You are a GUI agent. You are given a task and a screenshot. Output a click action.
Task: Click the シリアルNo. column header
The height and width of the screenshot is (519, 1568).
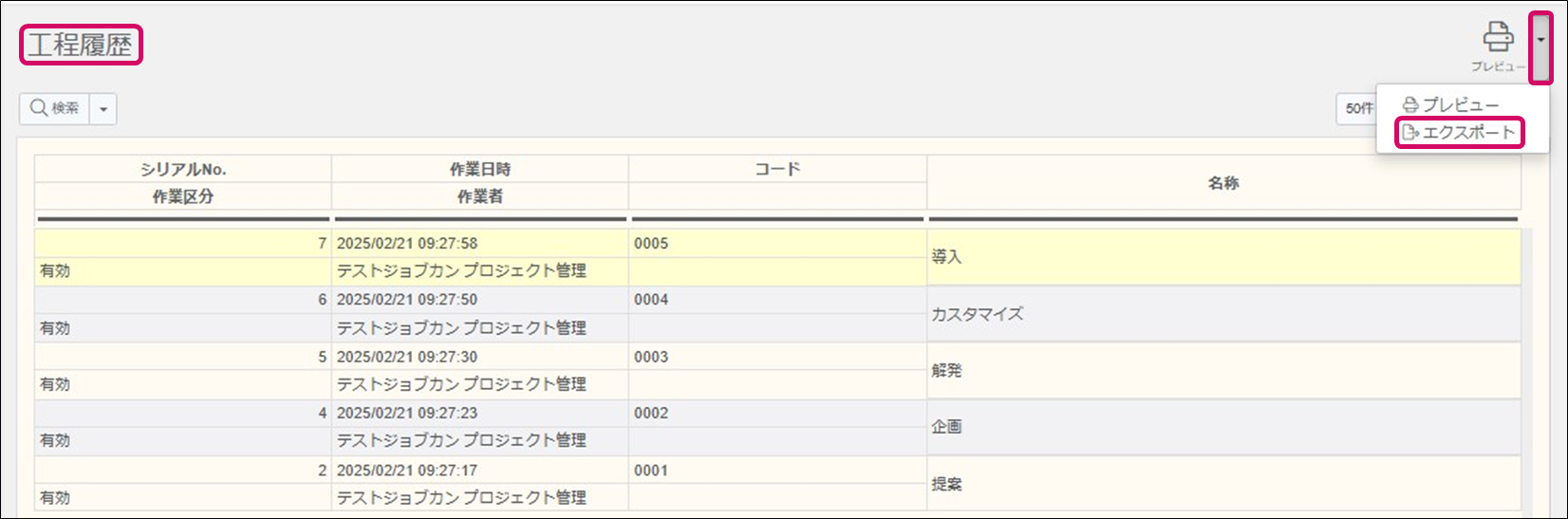183,169
